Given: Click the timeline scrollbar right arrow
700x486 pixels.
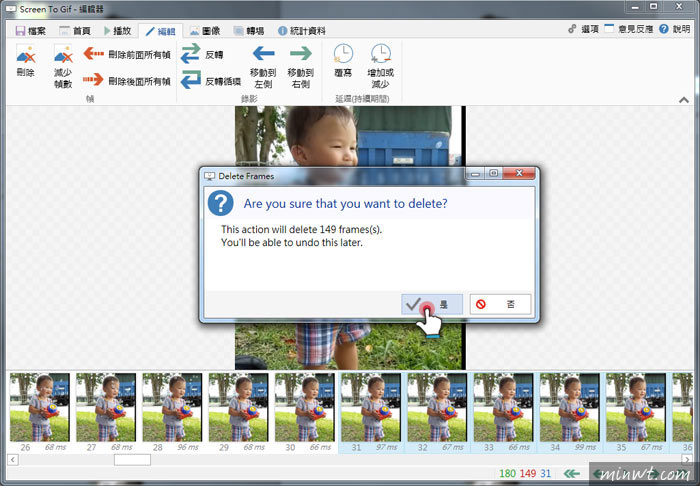Looking at the screenshot, I should click(x=687, y=459).
